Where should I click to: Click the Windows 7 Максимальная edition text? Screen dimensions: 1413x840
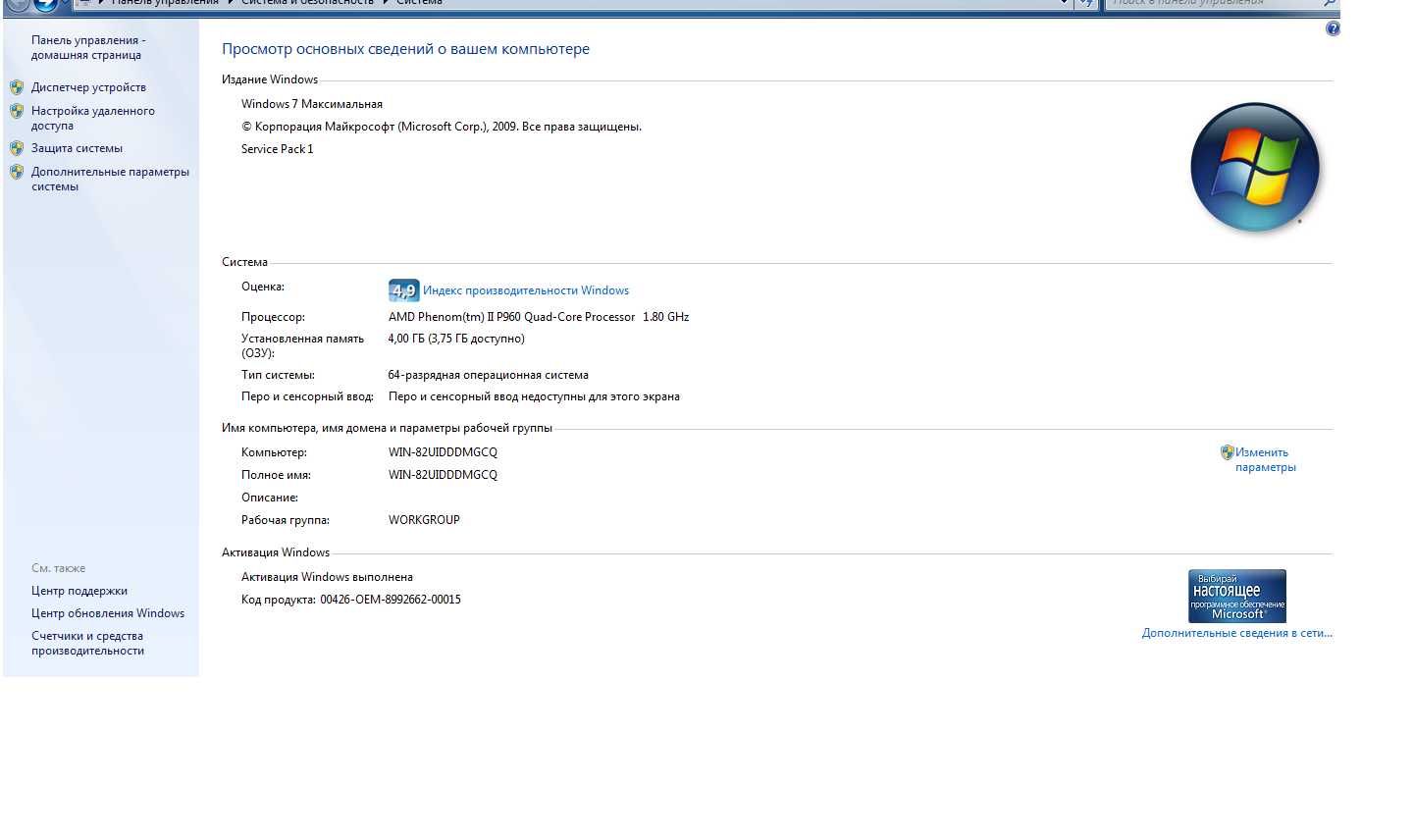[x=312, y=104]
